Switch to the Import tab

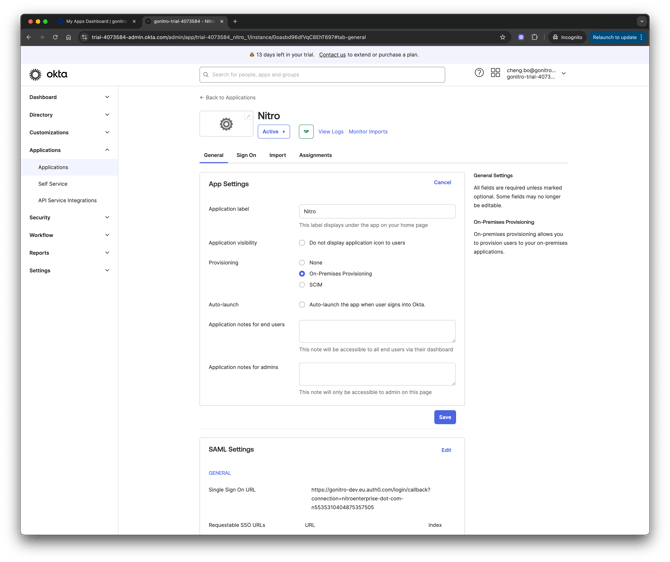click(x=277, y=155)
